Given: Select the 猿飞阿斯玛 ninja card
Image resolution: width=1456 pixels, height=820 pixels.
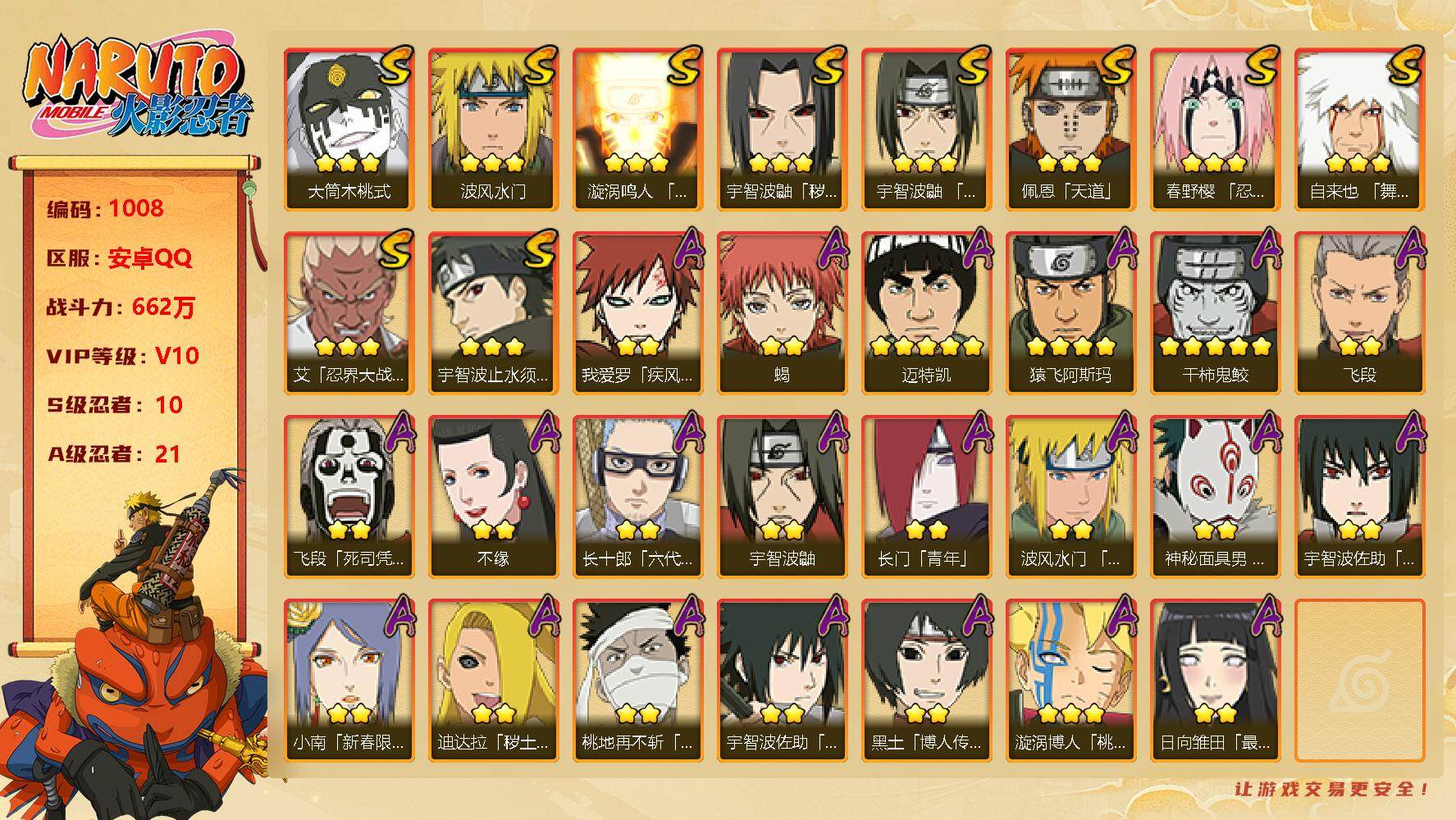Looking at the screenshot, I should pyautogui.click(x=1070, y=312).
